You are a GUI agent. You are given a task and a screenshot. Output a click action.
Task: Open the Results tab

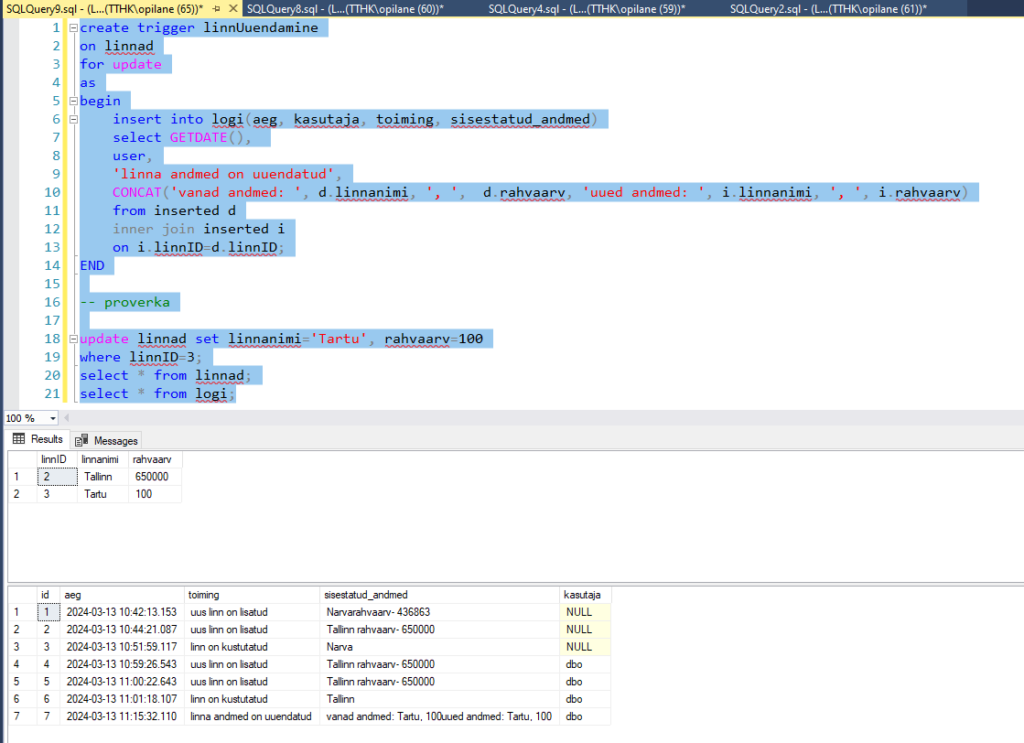pyautogui.click(x=38, y=439)
